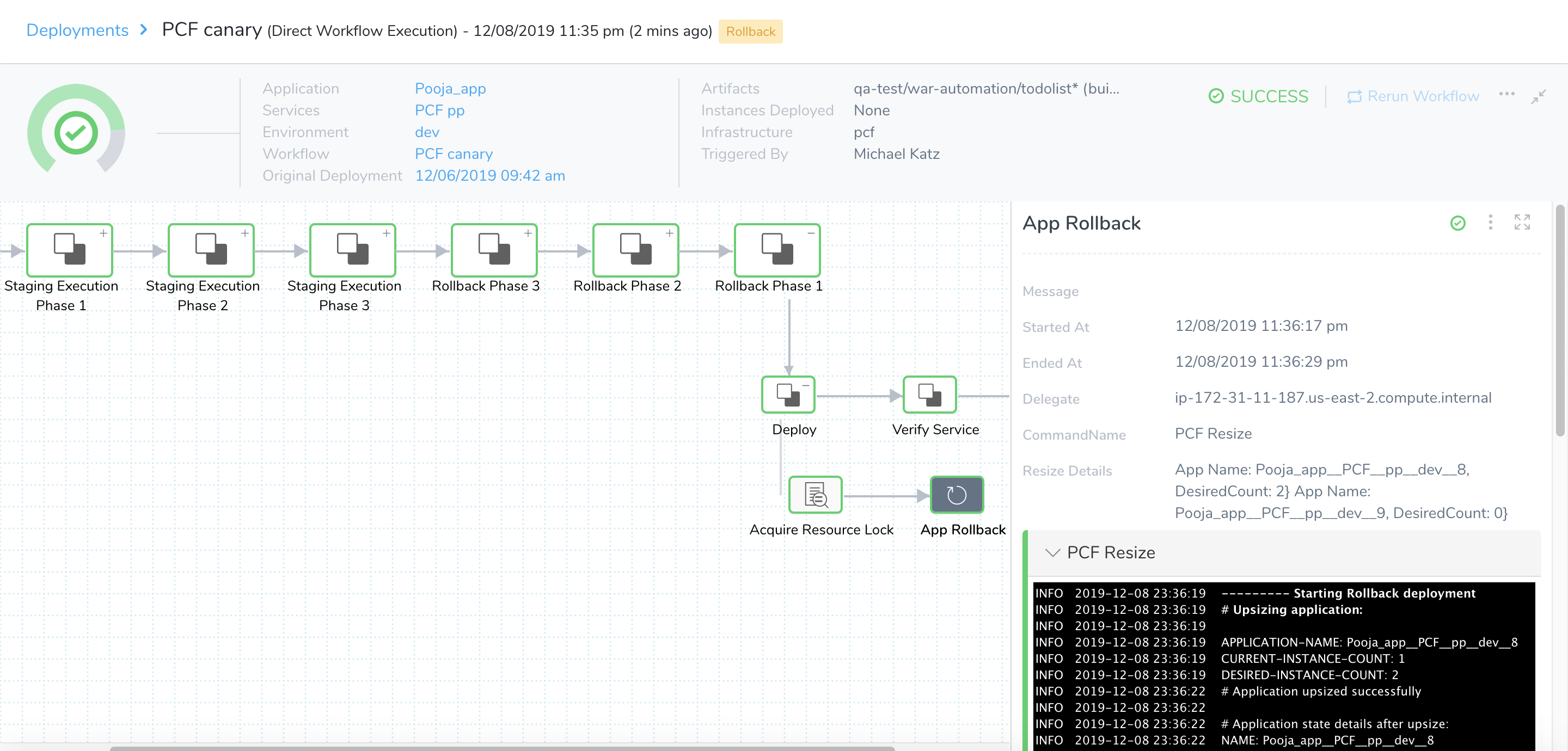Click the Pooja_app application link
Viewport: 1568px width, 751px height.
[449, 88]
